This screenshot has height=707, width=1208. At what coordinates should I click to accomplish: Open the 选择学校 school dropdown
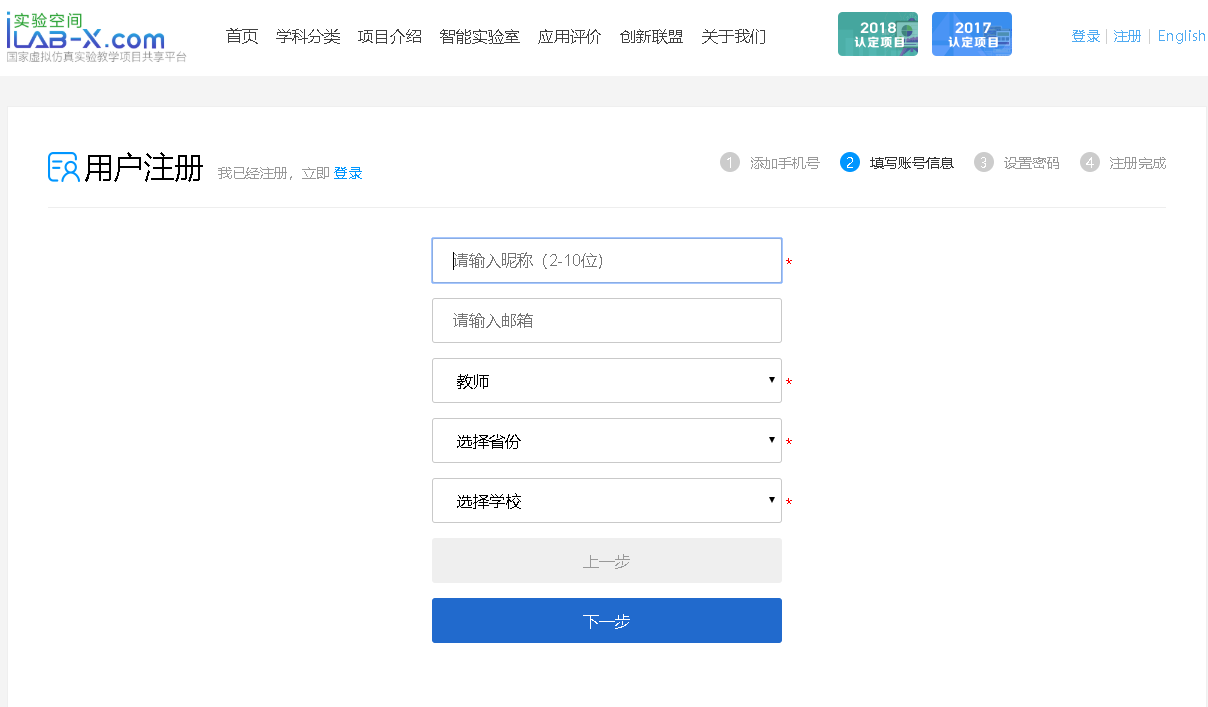pyautogui.click(x=606, y=501)
